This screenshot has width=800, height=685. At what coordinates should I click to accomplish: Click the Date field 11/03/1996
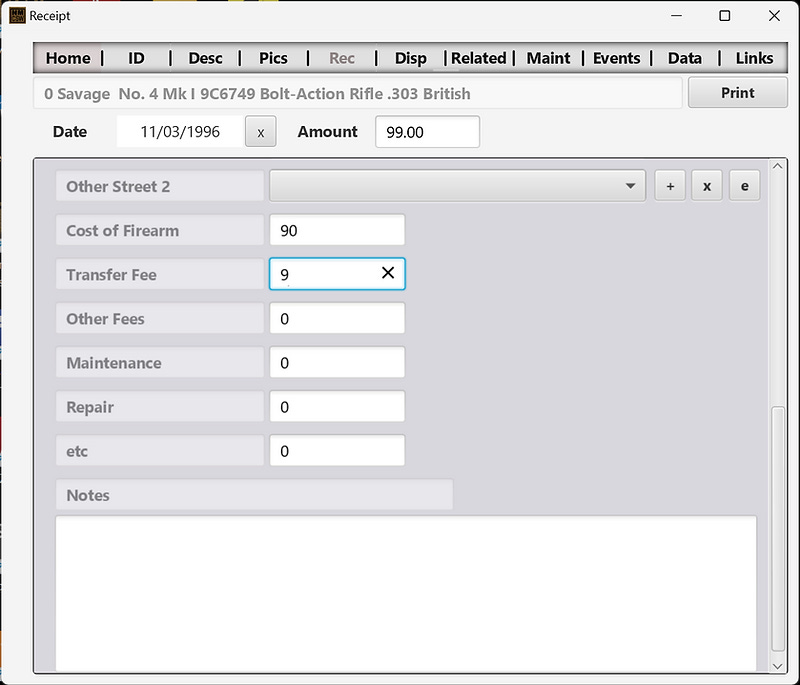coord(180,132)
